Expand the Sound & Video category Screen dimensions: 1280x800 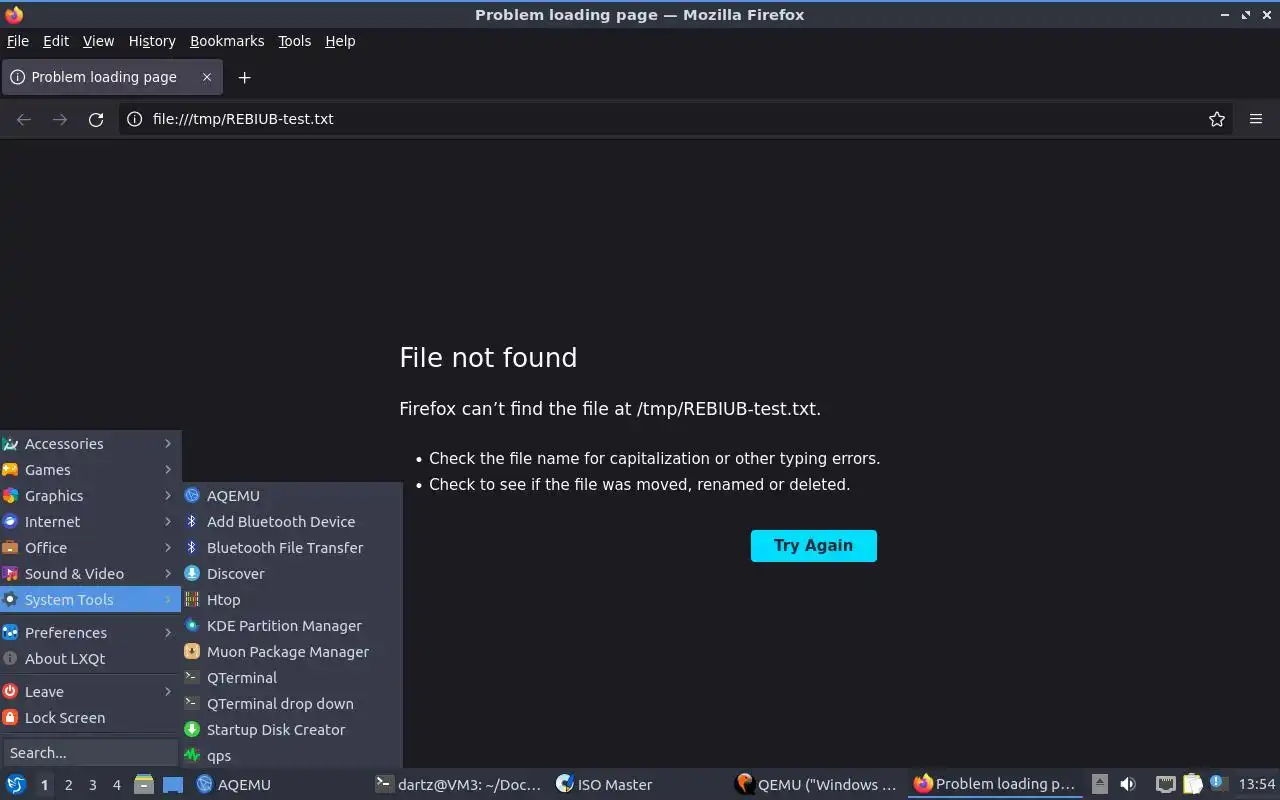click(x=90, y=574)
